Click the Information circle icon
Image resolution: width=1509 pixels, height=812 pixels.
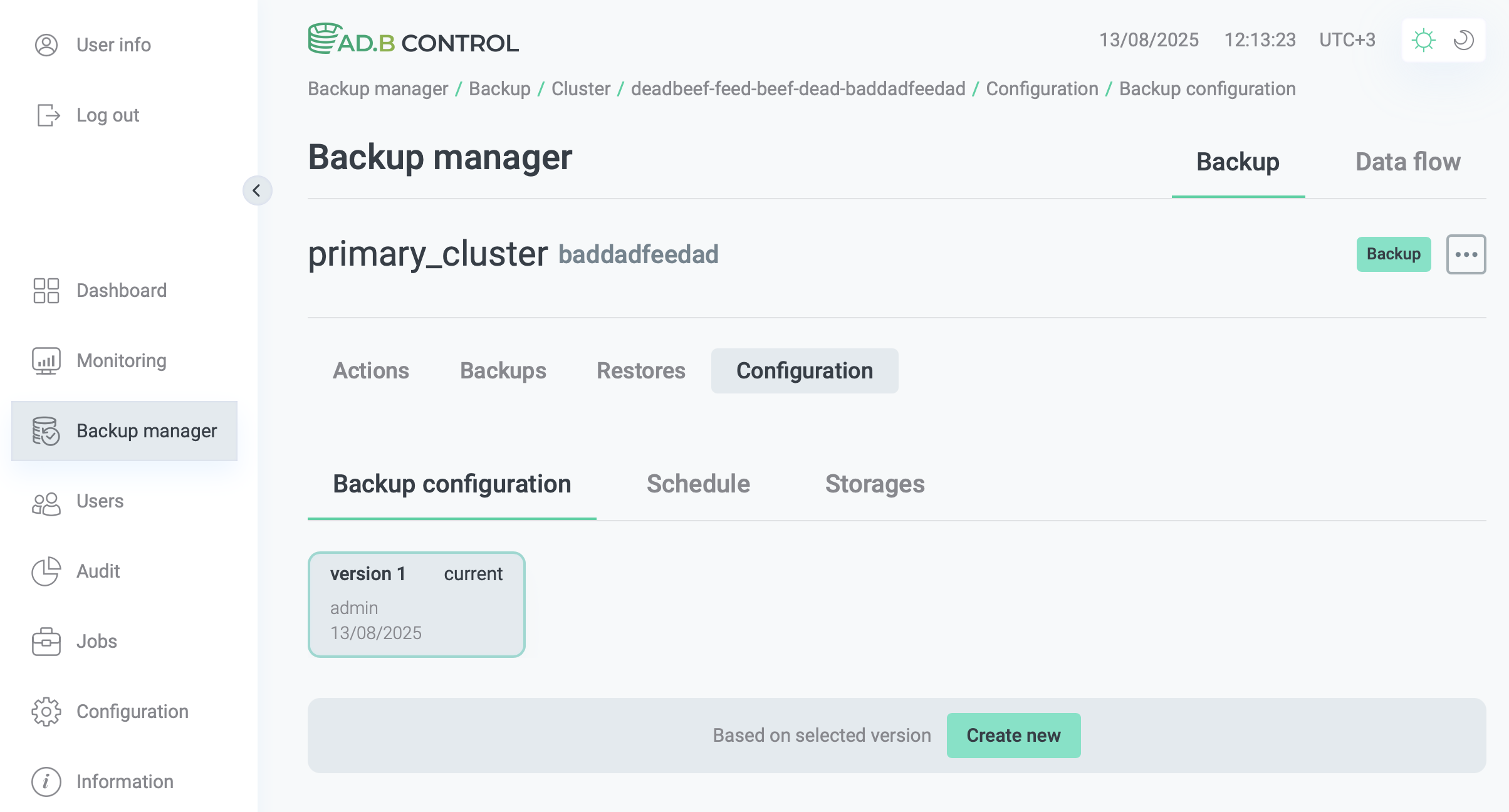[46, 782]
